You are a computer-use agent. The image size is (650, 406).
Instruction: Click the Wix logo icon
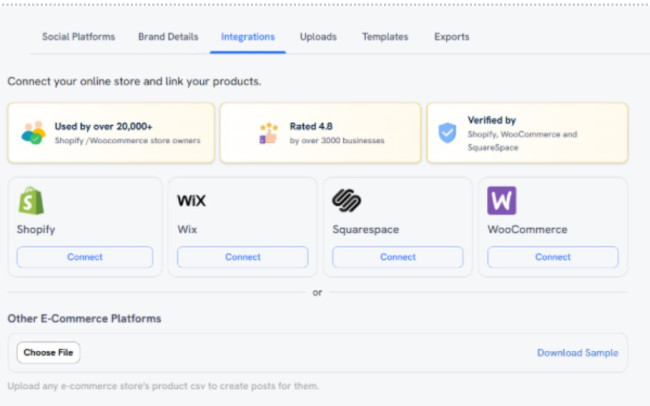point(191,200)
